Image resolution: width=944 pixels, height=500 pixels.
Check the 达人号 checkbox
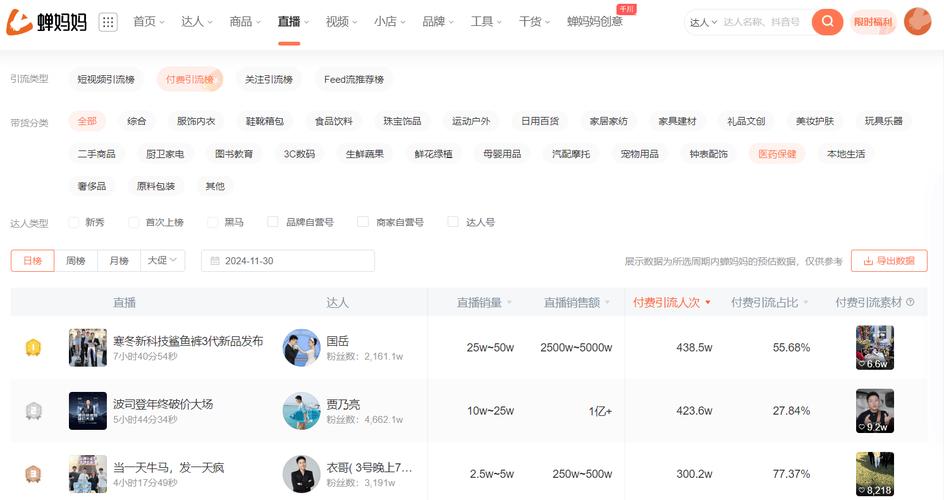click(x=453, y=222)
